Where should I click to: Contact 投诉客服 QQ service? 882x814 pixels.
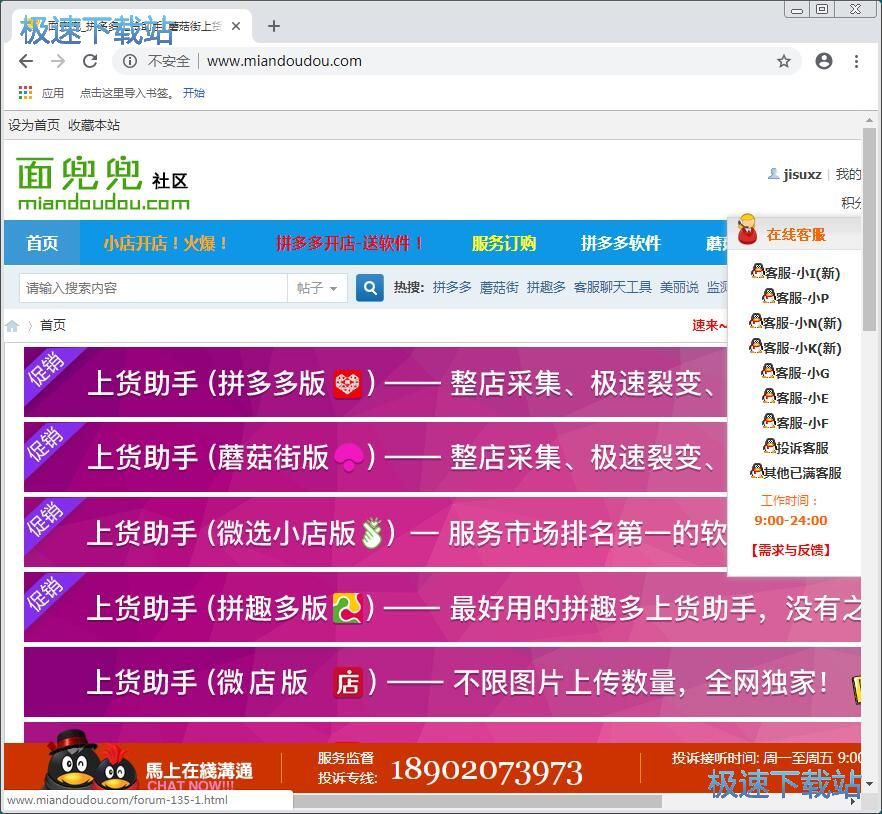point(795,447)
